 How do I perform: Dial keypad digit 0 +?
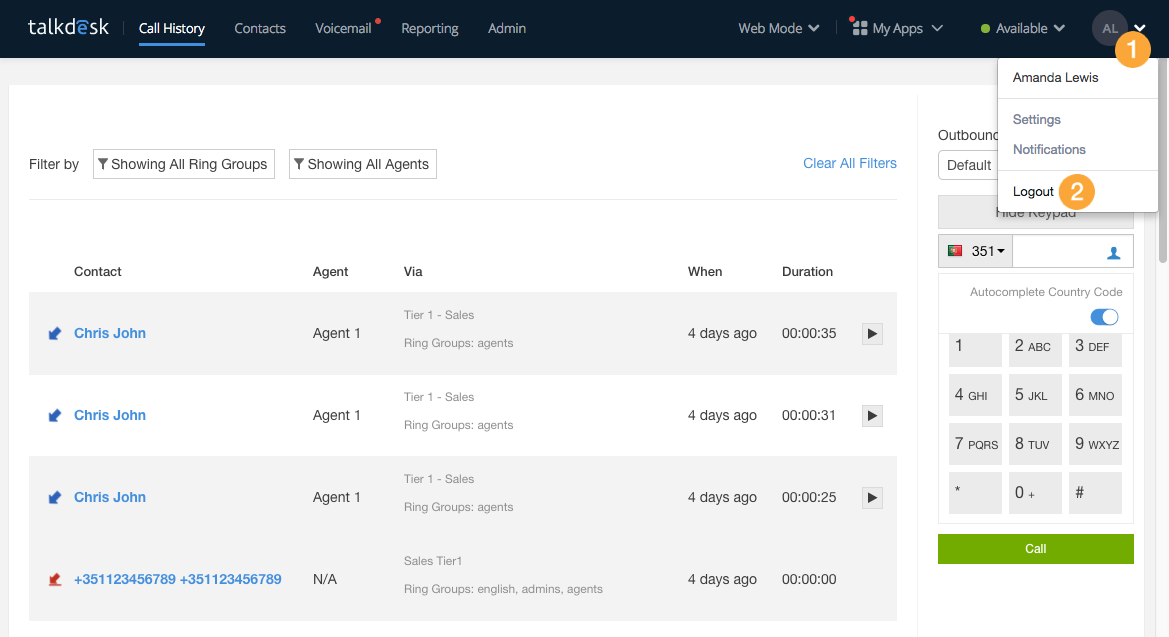(x=1035, y=493)
